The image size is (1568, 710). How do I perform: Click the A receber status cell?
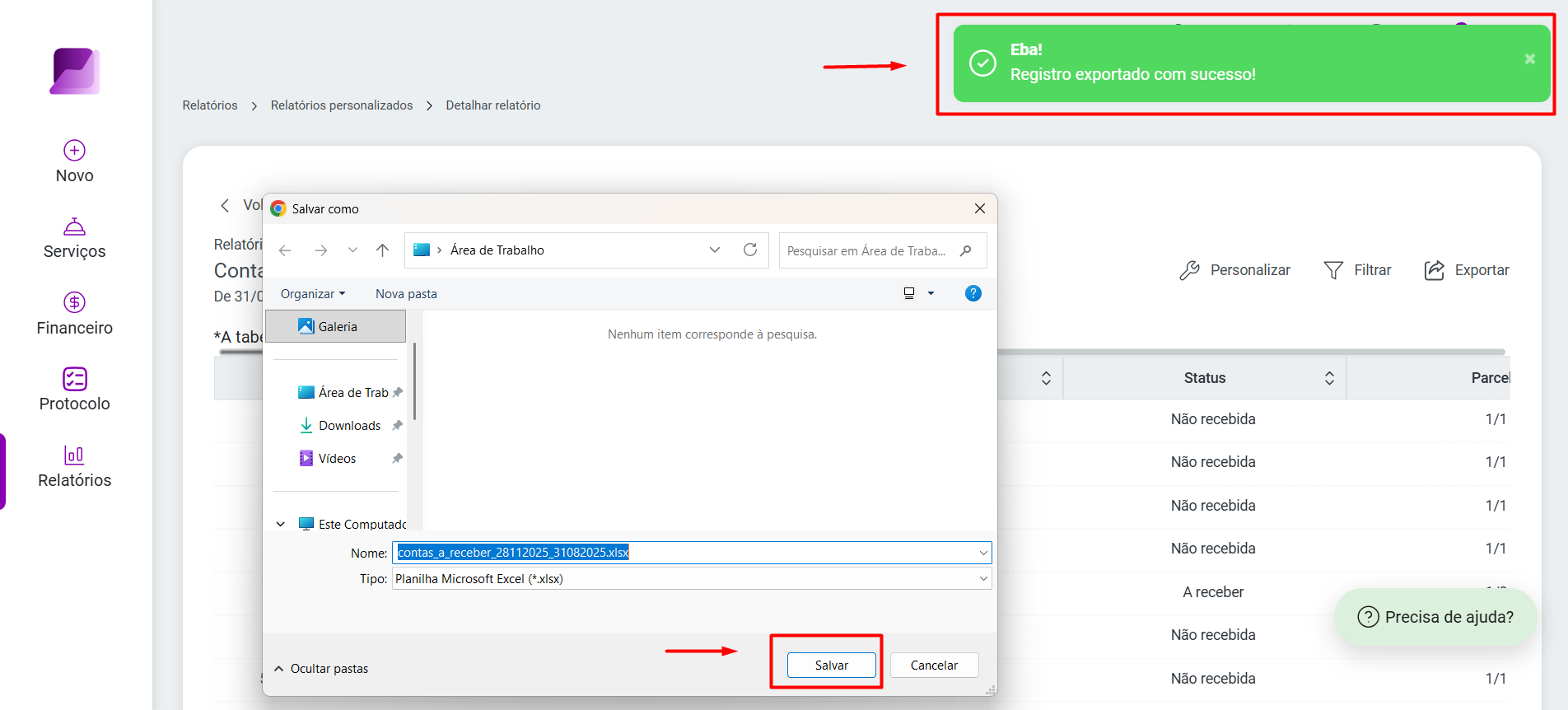pos(1213,592)
